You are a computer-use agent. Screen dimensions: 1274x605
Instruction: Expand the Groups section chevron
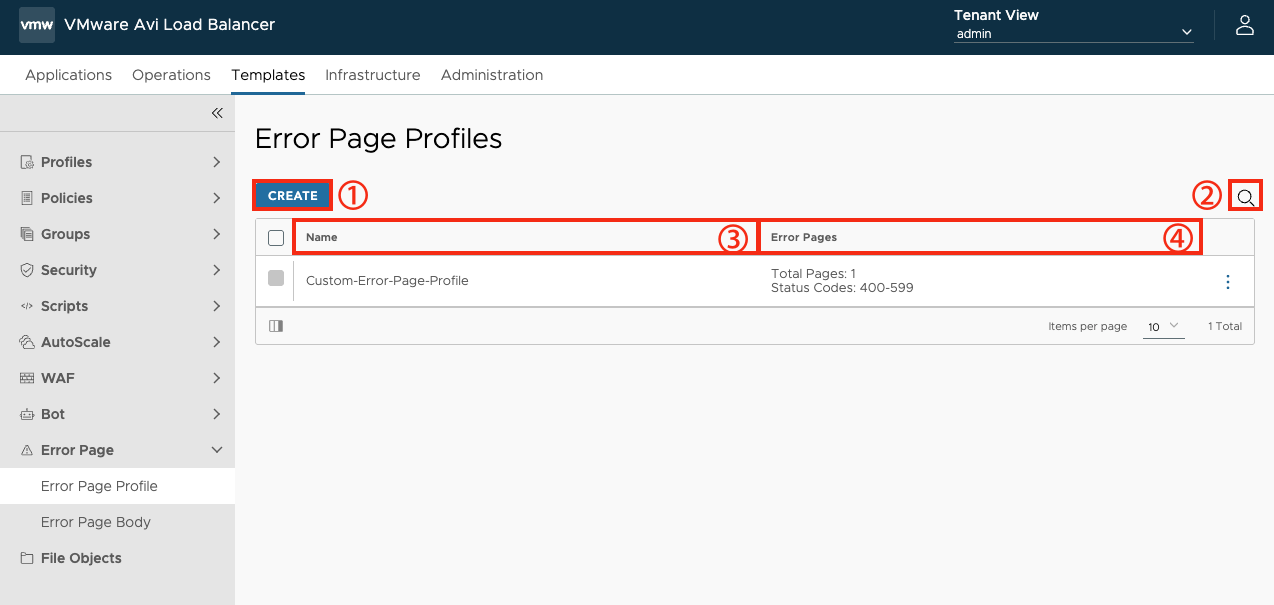(x=217, y=234)
